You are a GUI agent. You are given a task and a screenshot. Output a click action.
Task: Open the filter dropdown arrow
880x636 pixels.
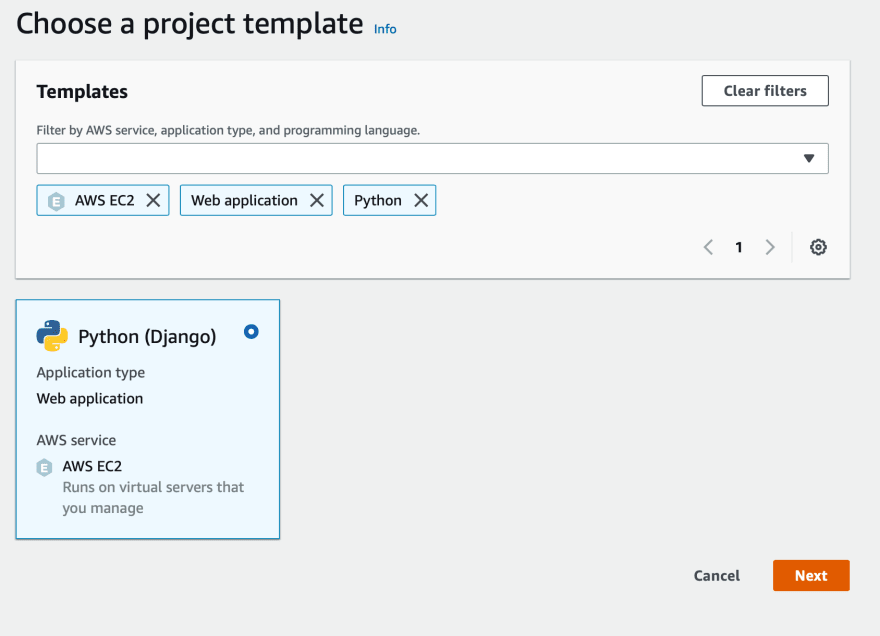tap(809, 158)
